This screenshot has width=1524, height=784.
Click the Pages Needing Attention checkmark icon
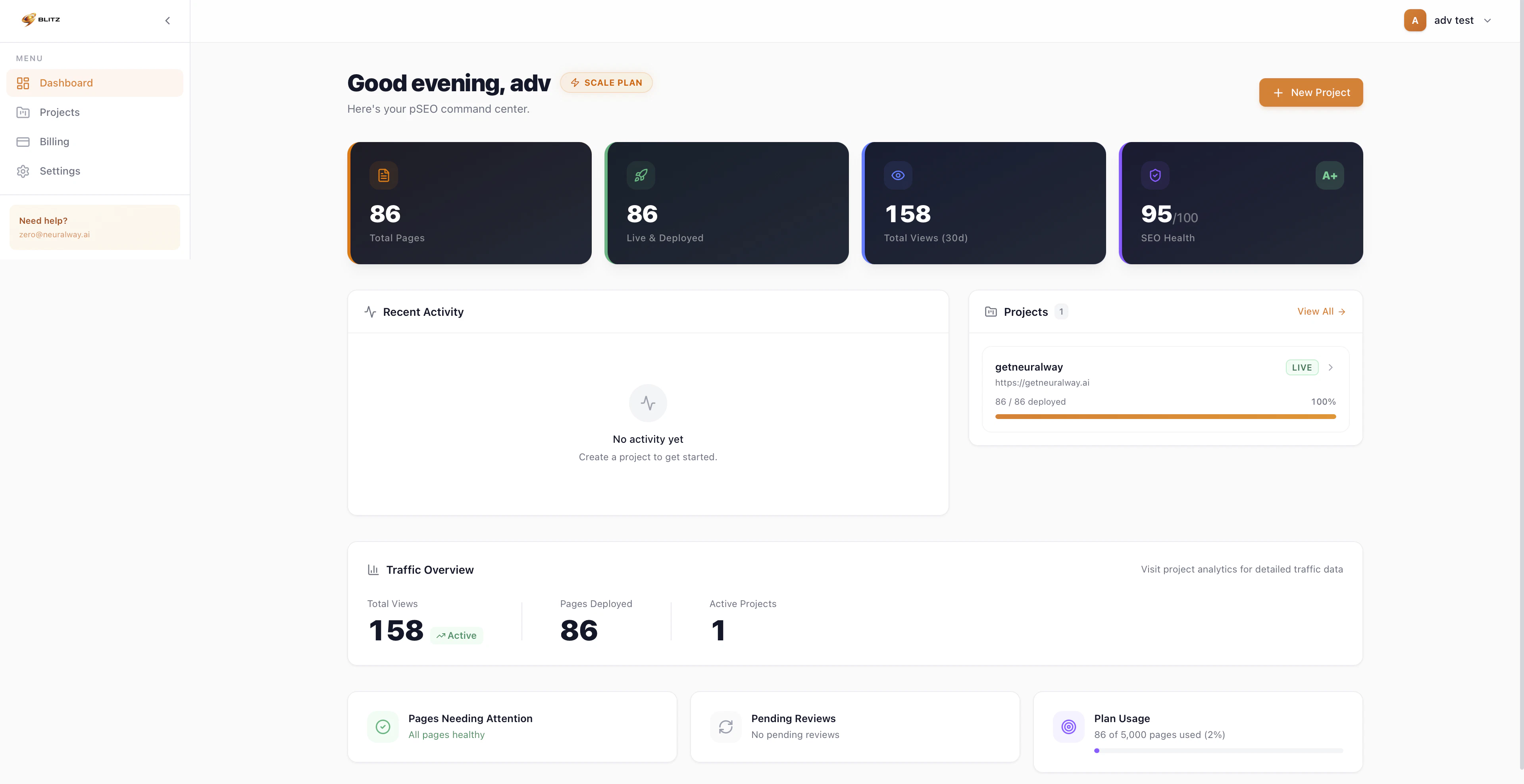coord(383,726)
